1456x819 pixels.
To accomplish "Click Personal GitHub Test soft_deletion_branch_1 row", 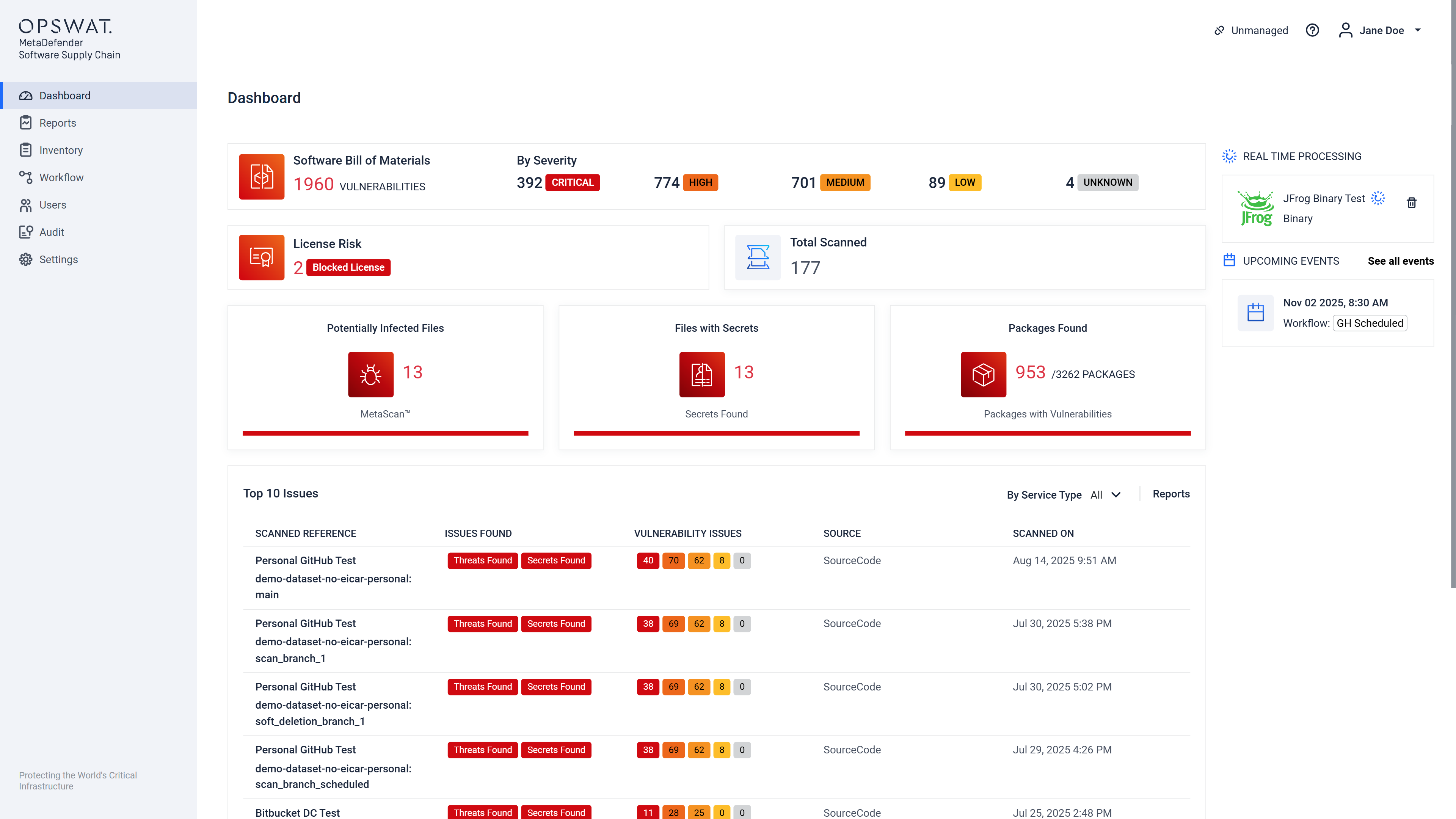I will (717, 704).
